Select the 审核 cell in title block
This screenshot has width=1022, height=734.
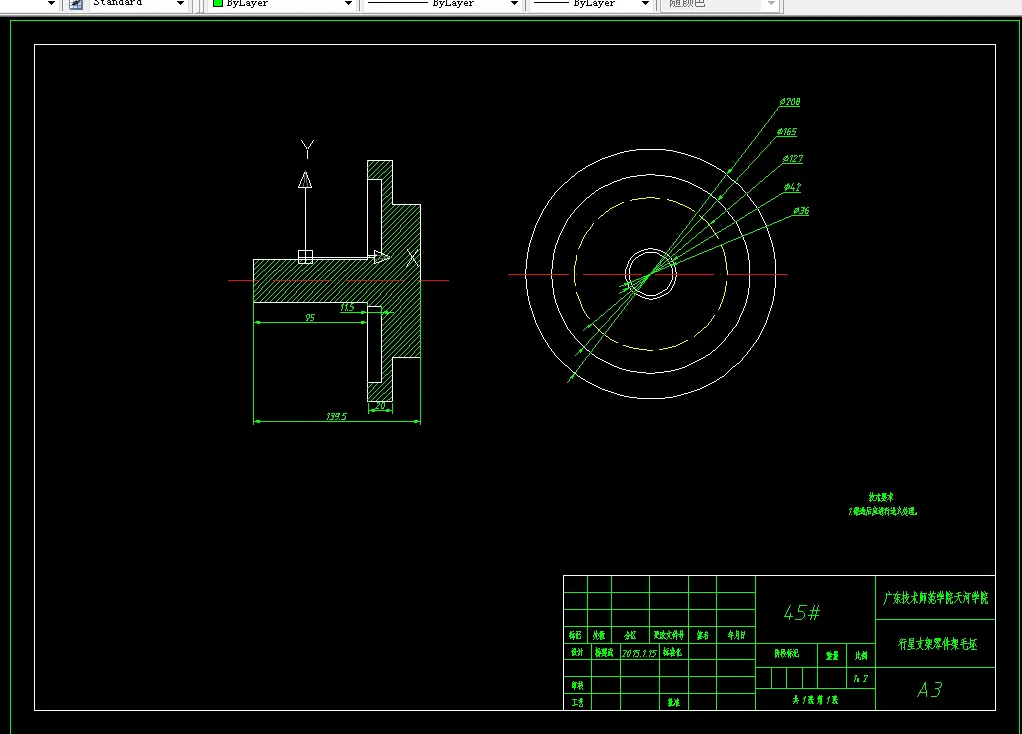pyautogui.click(x=577, y=685)
